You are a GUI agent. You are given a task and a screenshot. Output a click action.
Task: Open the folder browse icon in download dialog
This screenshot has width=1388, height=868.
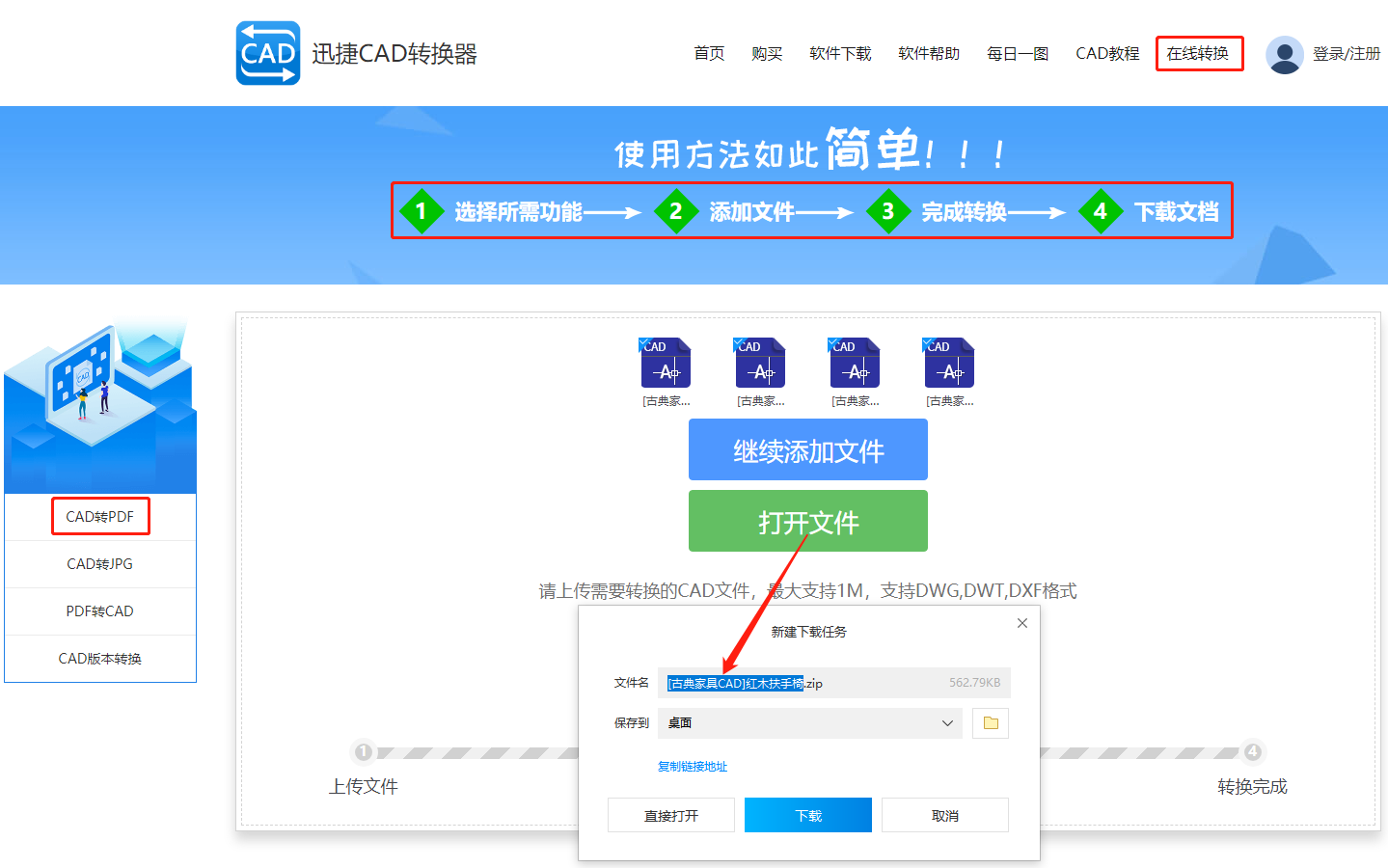coord(991,723)
